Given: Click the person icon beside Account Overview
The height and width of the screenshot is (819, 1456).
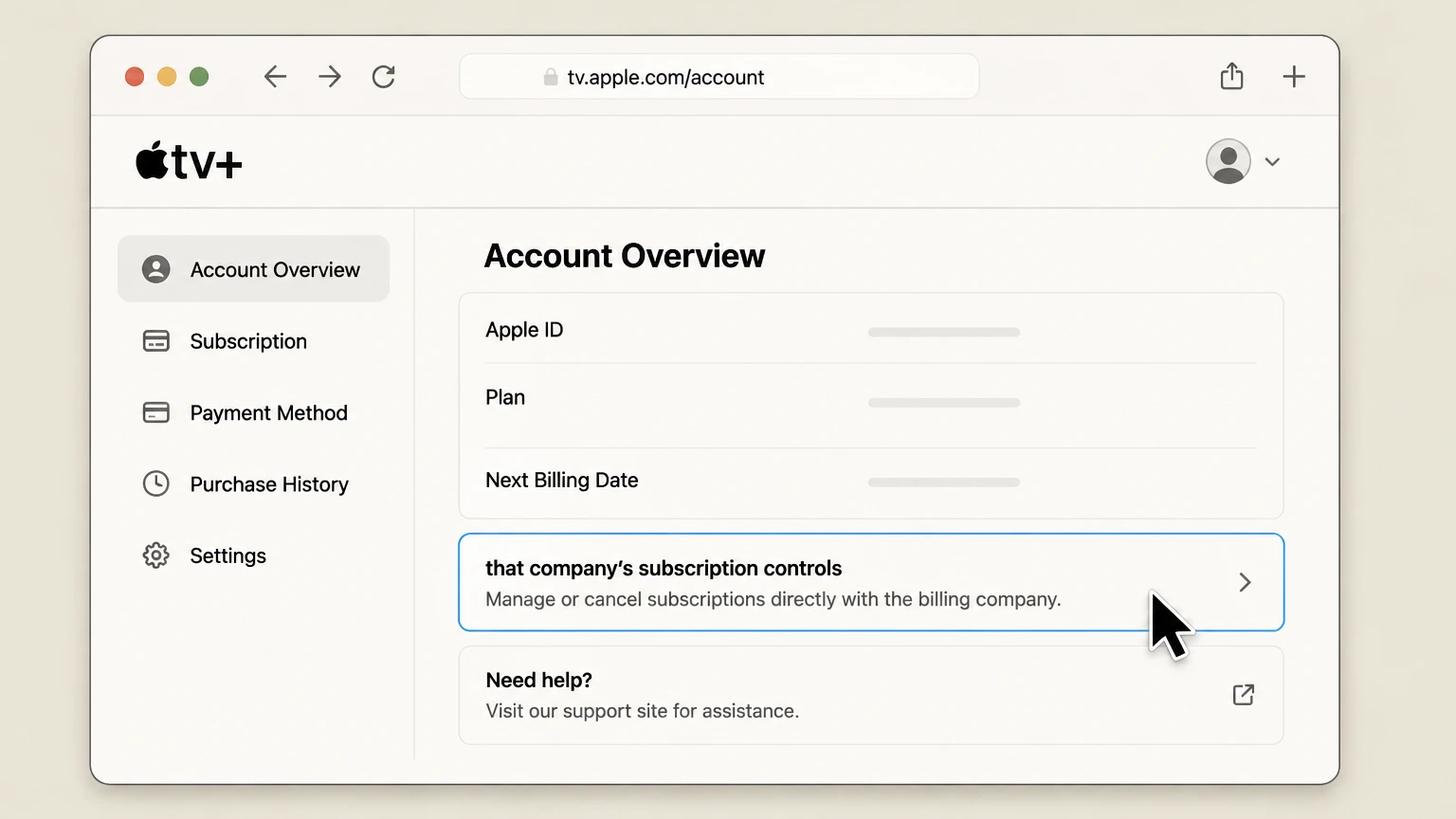Looking at the screenshot, I should point(156,269).
